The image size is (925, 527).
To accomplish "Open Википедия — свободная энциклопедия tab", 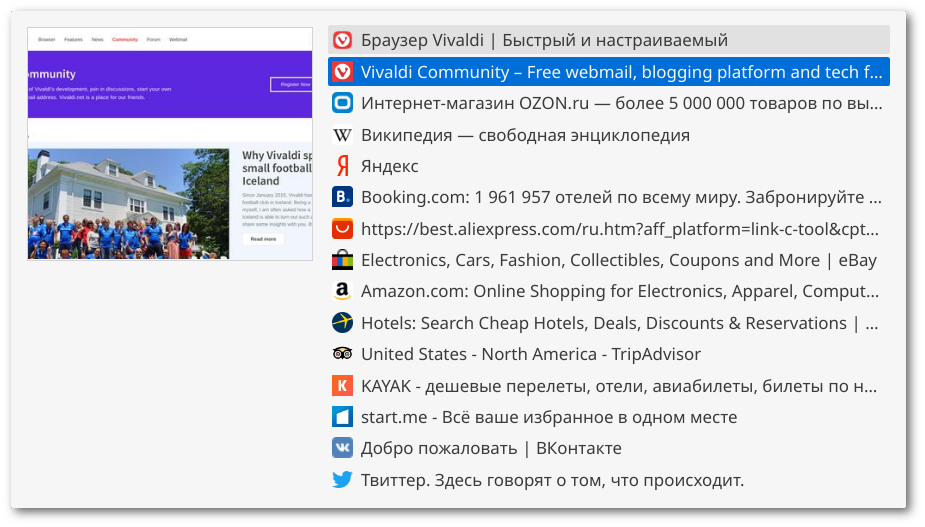I will pyautogui.click(x=609, y=135).
